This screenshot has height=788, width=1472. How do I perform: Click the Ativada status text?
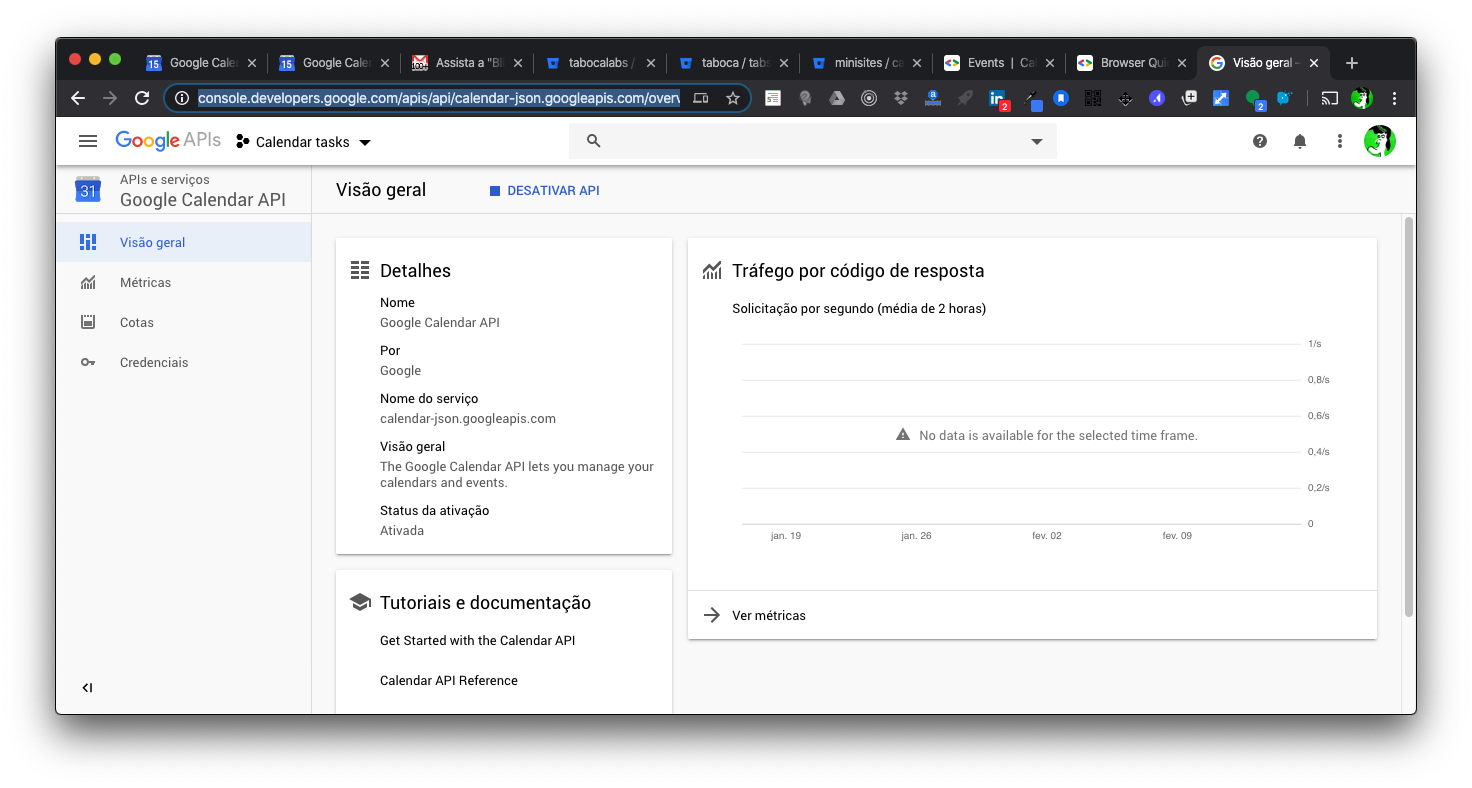click(x=402, y=531)
